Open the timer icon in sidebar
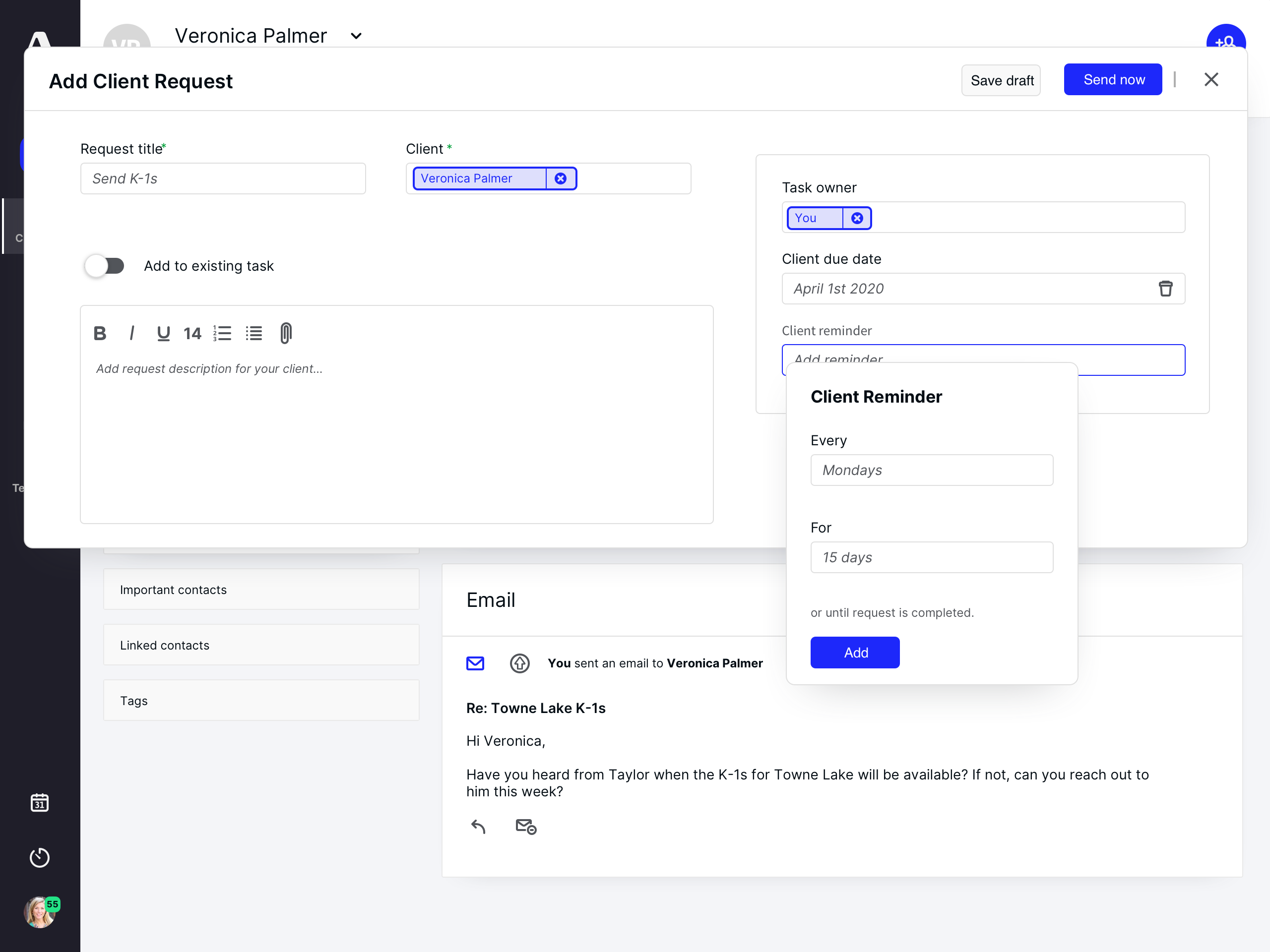 coord(40,857)
